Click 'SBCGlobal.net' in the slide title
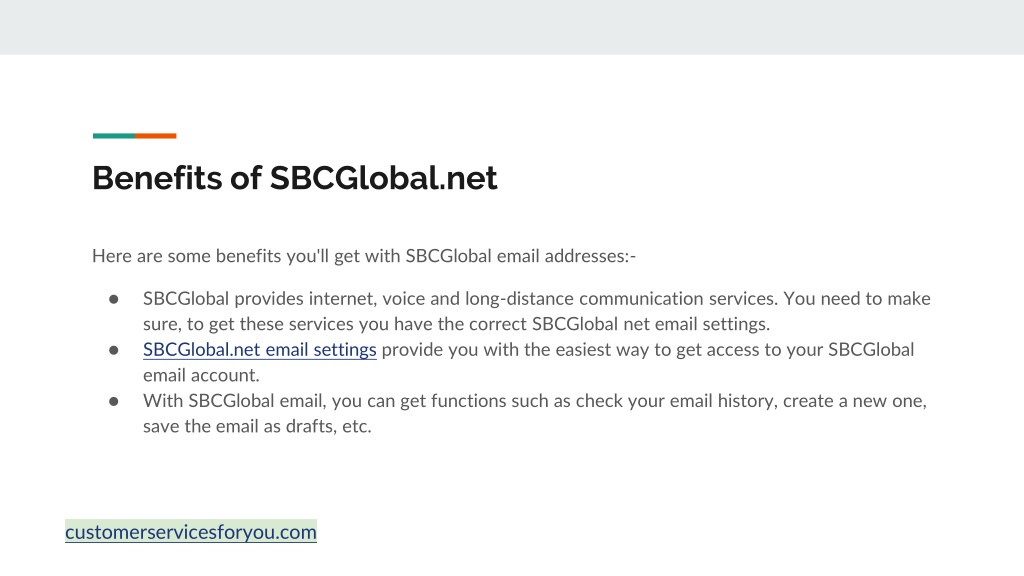Image resolution: width=1024 pixels, height=576 pixels. click(383, 178)
